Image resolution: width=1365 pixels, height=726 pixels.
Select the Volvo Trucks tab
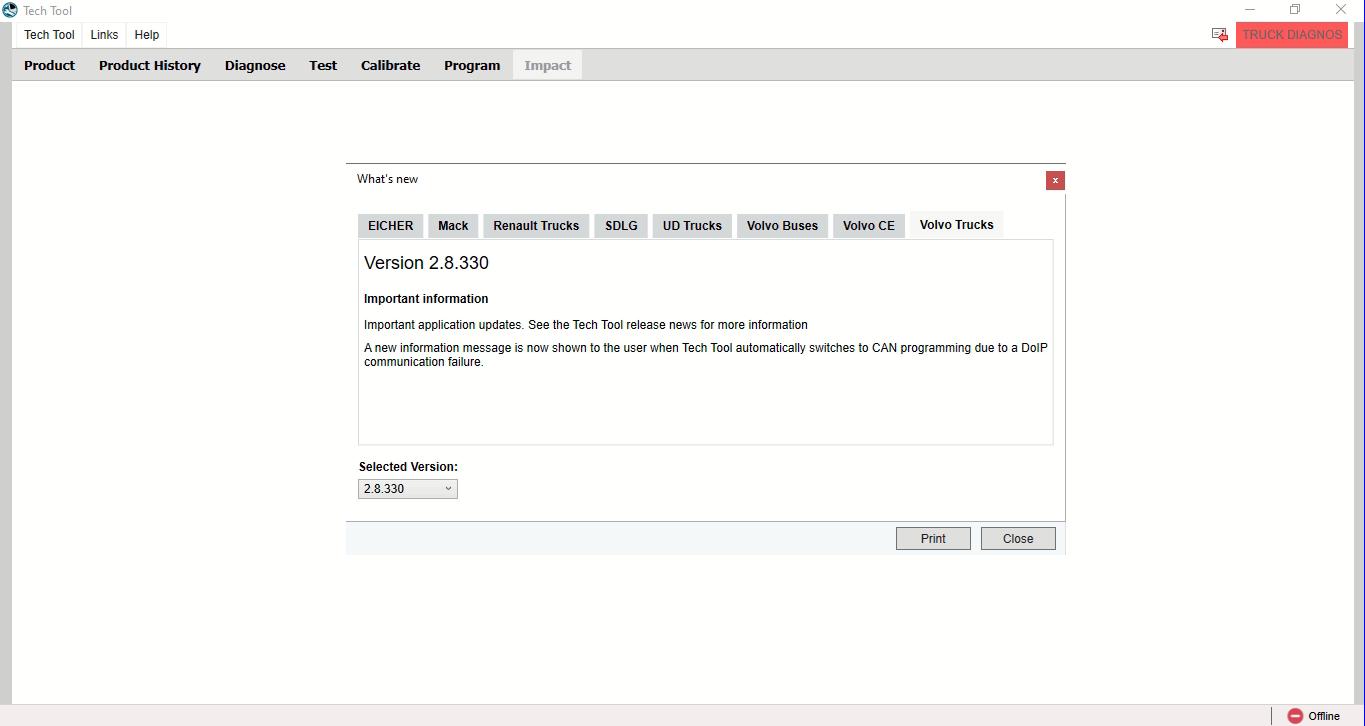[x=957, y=225]
